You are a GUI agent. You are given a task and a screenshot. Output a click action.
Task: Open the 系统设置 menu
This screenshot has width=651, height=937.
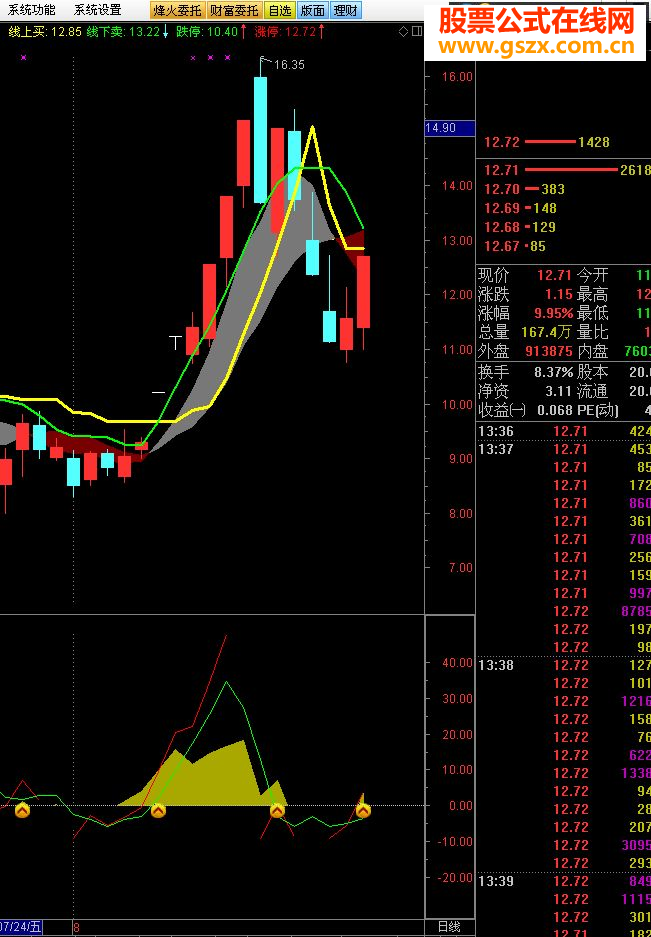[97, 10]
